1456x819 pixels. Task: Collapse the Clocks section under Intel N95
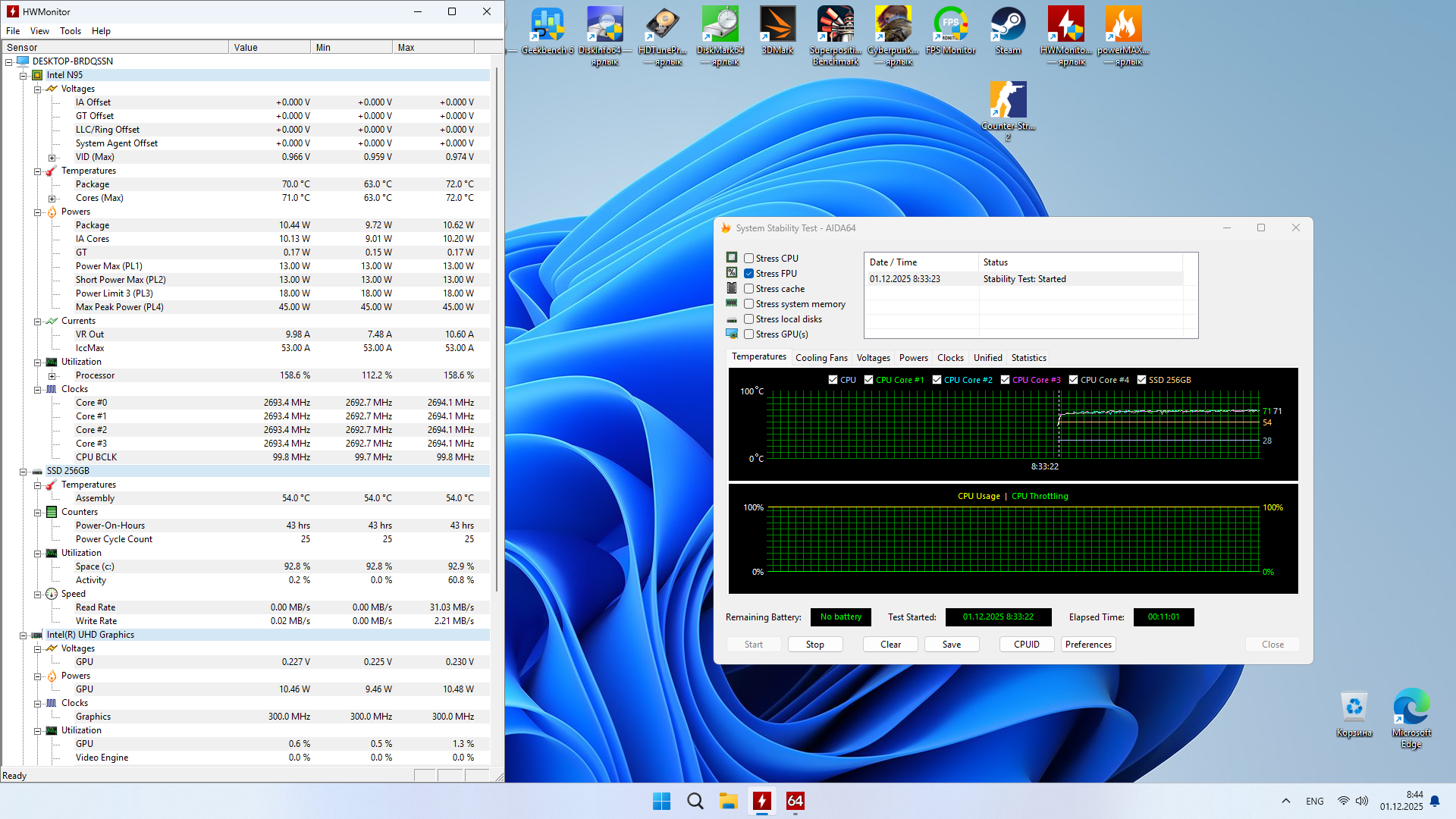click(37, 390)
